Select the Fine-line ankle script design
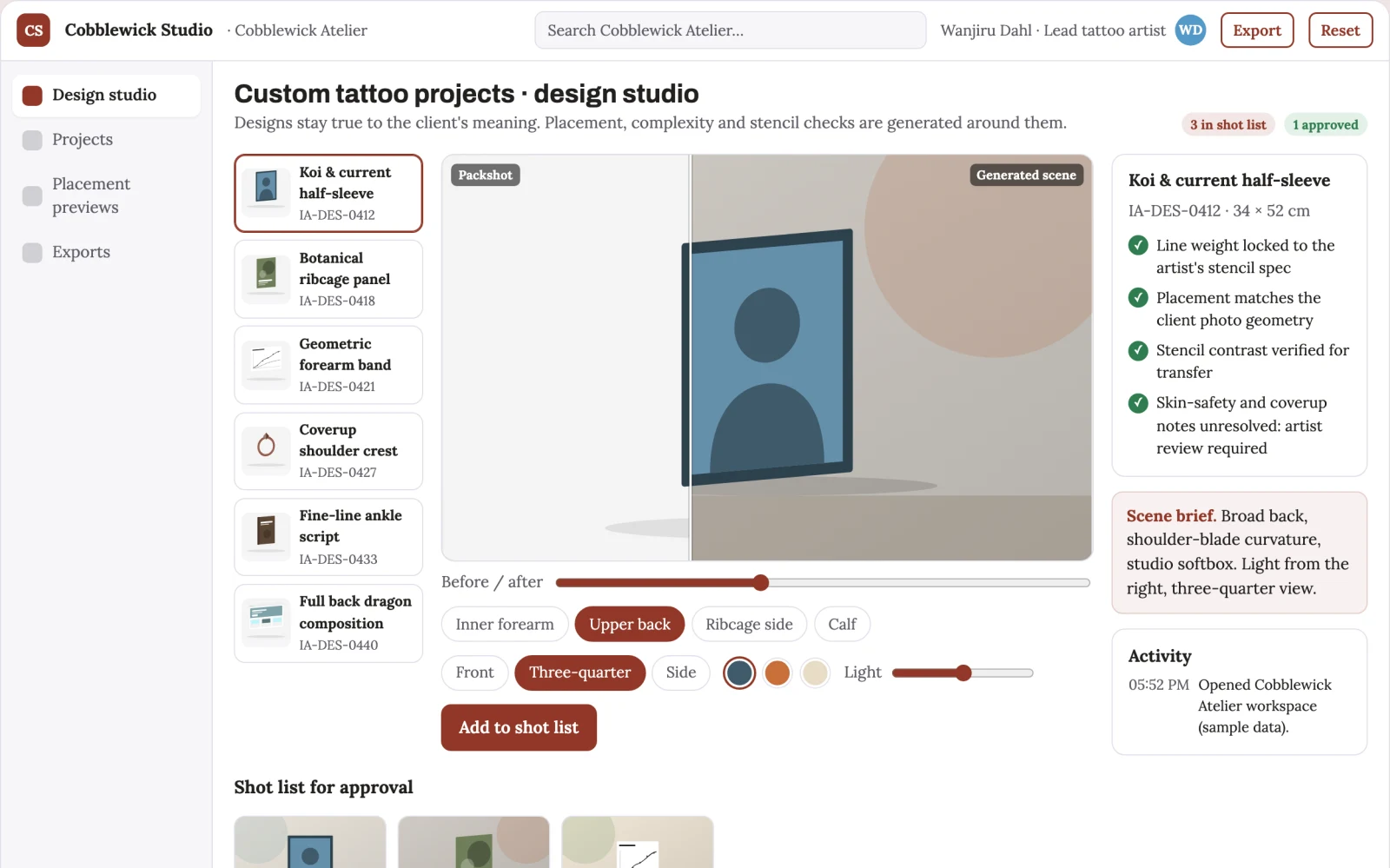This screenshot has height=868, width=1390. click(x=328, y=537)
